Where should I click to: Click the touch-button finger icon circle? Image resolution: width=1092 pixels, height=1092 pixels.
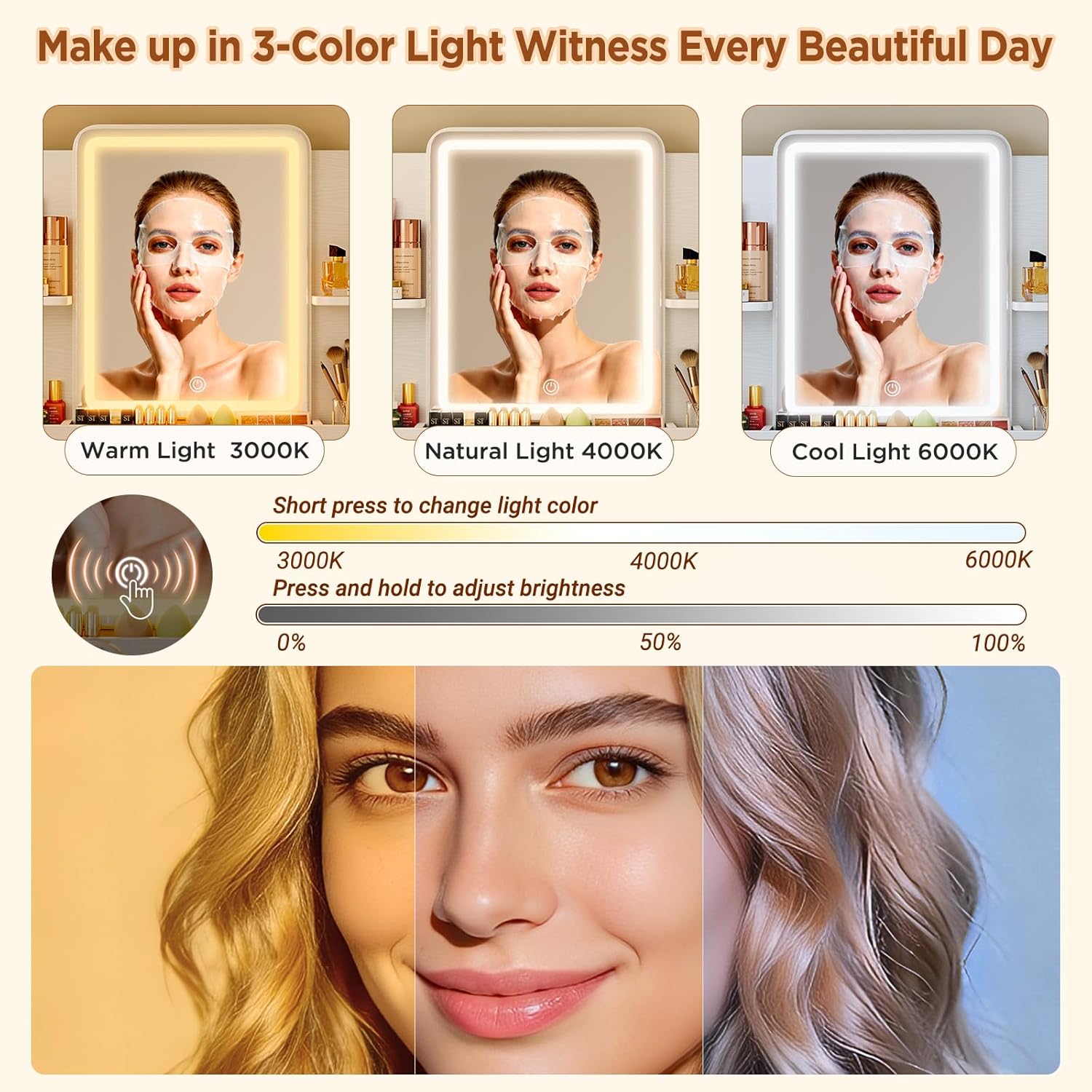point(132,574)
